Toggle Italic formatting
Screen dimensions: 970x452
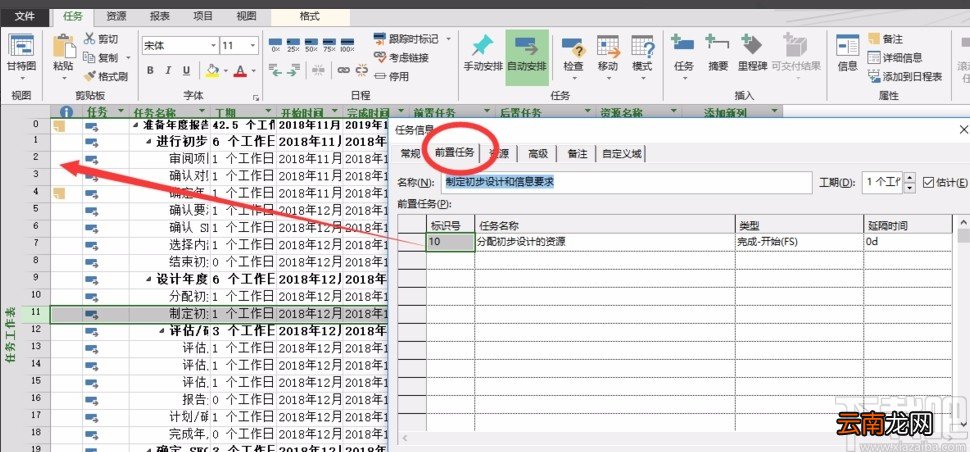[169, 70]
